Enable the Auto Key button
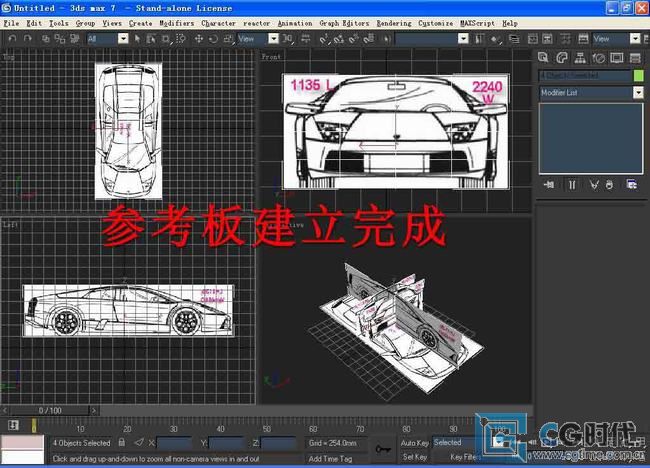Screen dimensions: 650x468 click(x=415, y=443)
